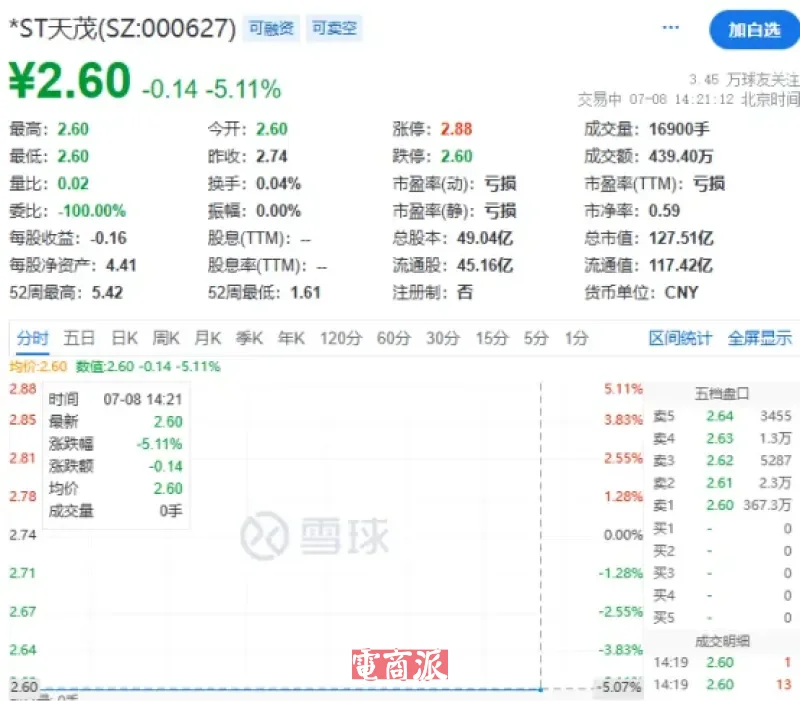This screenshot has height=702, width=800.
Task: Click the 量比 value 0.02
Action: (73, 184)
